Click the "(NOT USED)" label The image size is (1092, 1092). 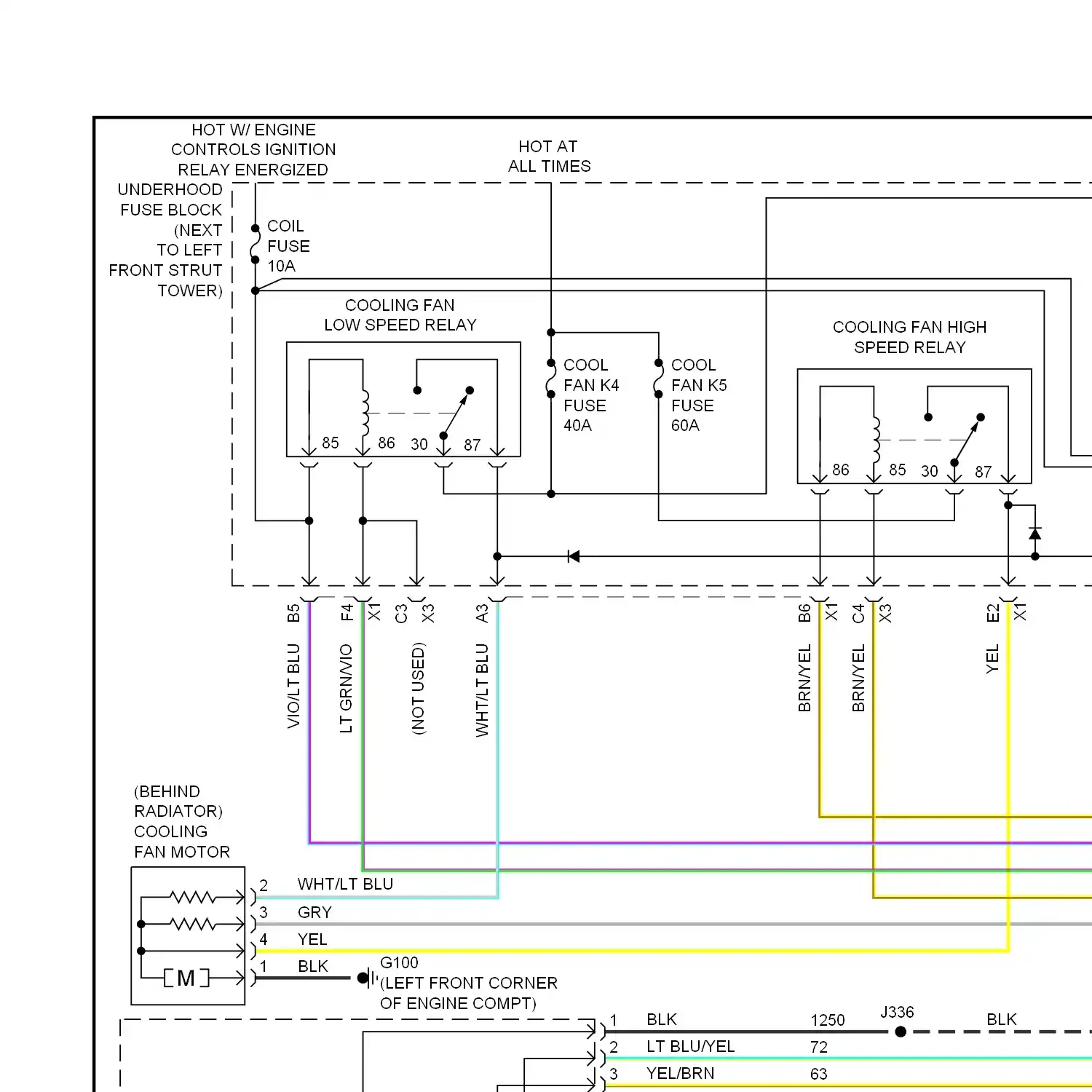pos(418,688)
